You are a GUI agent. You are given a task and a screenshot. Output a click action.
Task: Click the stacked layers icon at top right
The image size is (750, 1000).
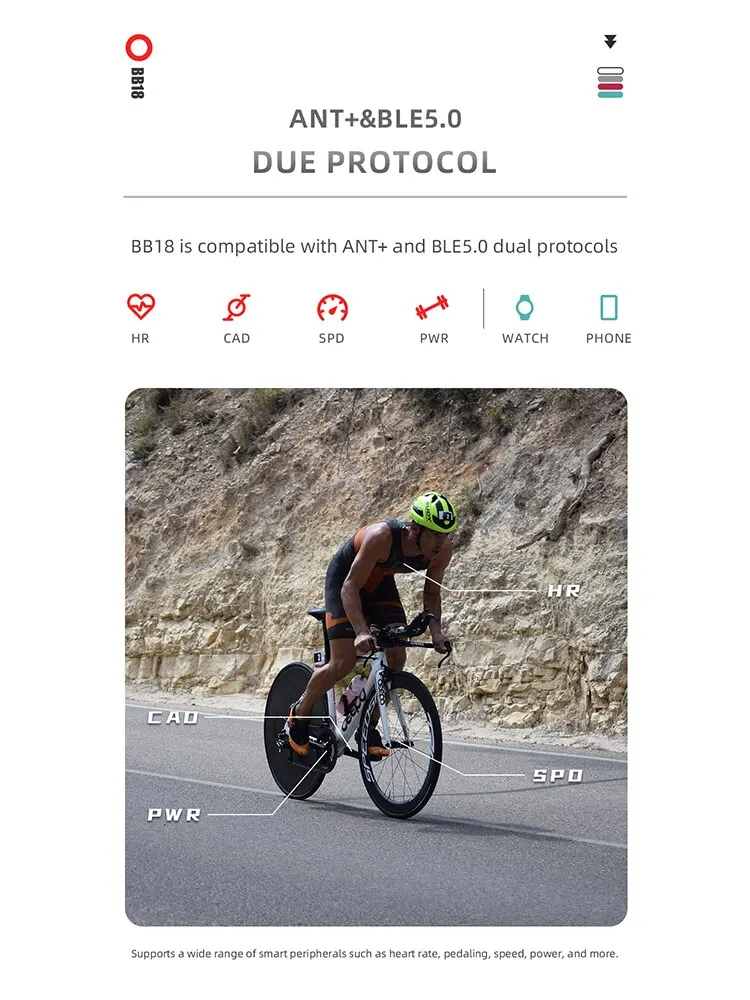[x=610, y=82]
